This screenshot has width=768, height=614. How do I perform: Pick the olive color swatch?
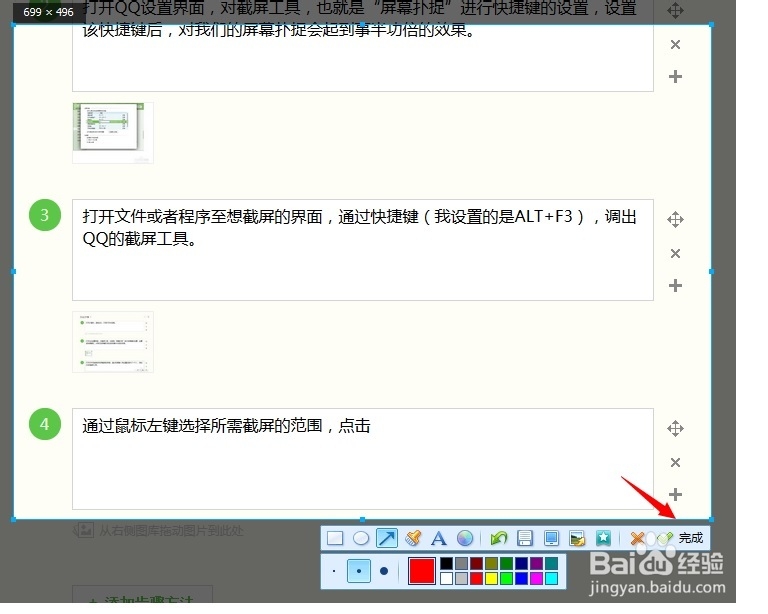491,563
